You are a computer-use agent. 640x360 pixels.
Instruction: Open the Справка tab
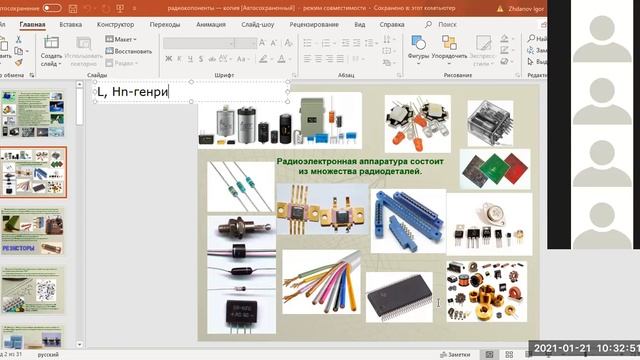[392, 24]
